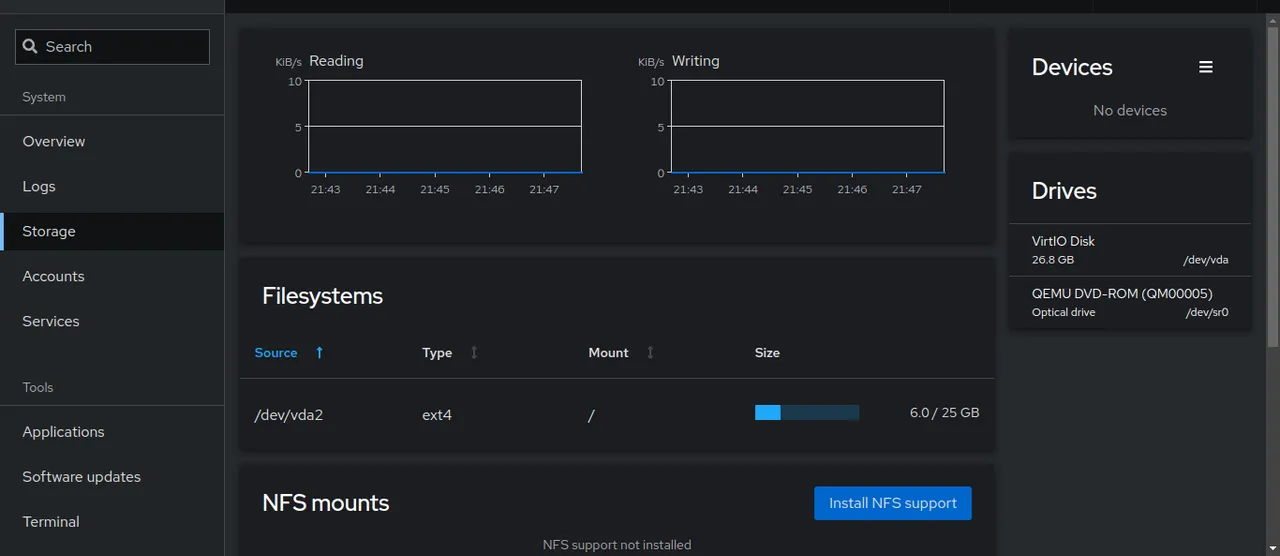This screenshot has height=556, width=1280.
Task: Open the /dev/vda2 filesystem row
Action: pyautogui.click(x=617, y=414)
